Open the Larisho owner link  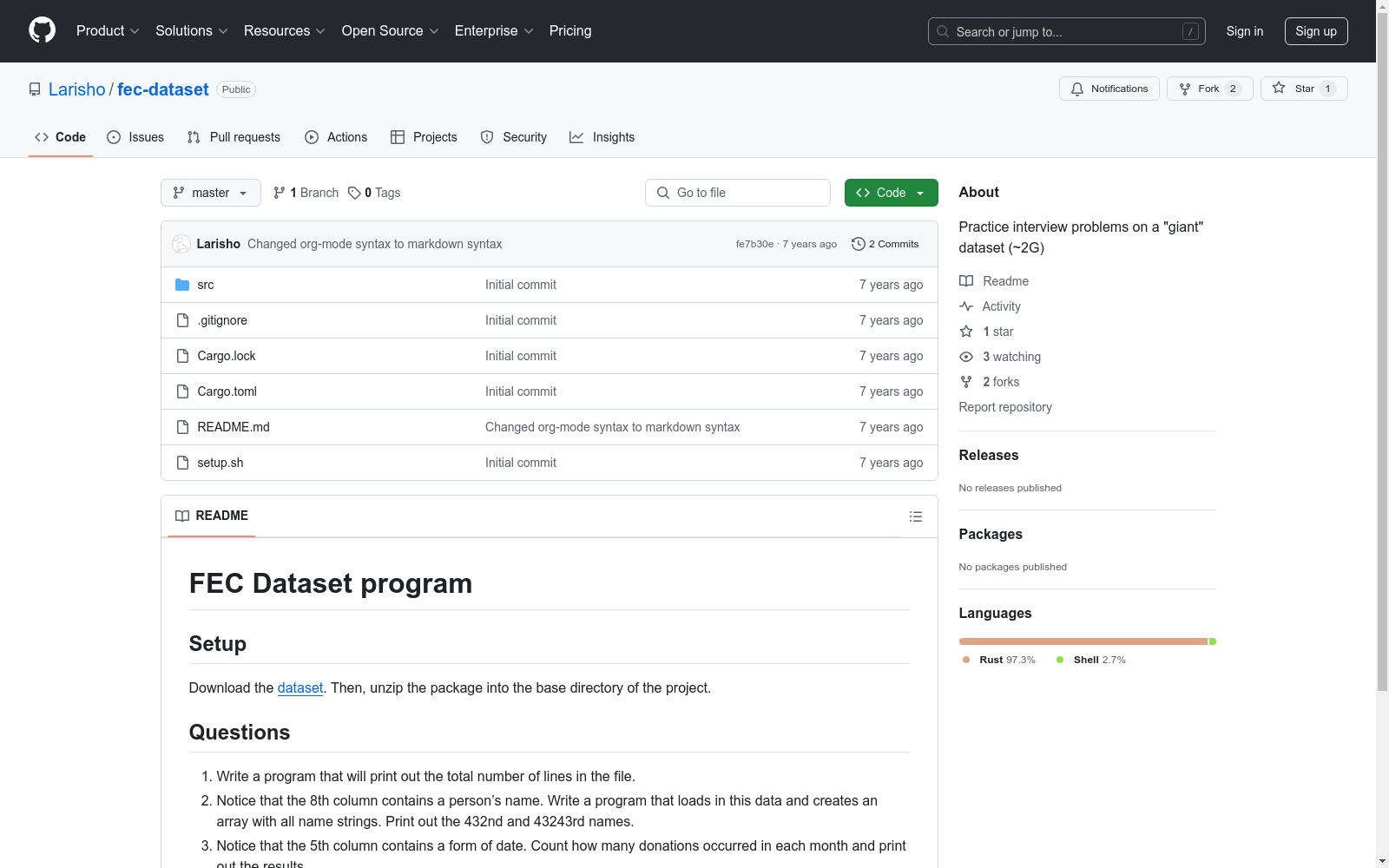pos(77,89)
